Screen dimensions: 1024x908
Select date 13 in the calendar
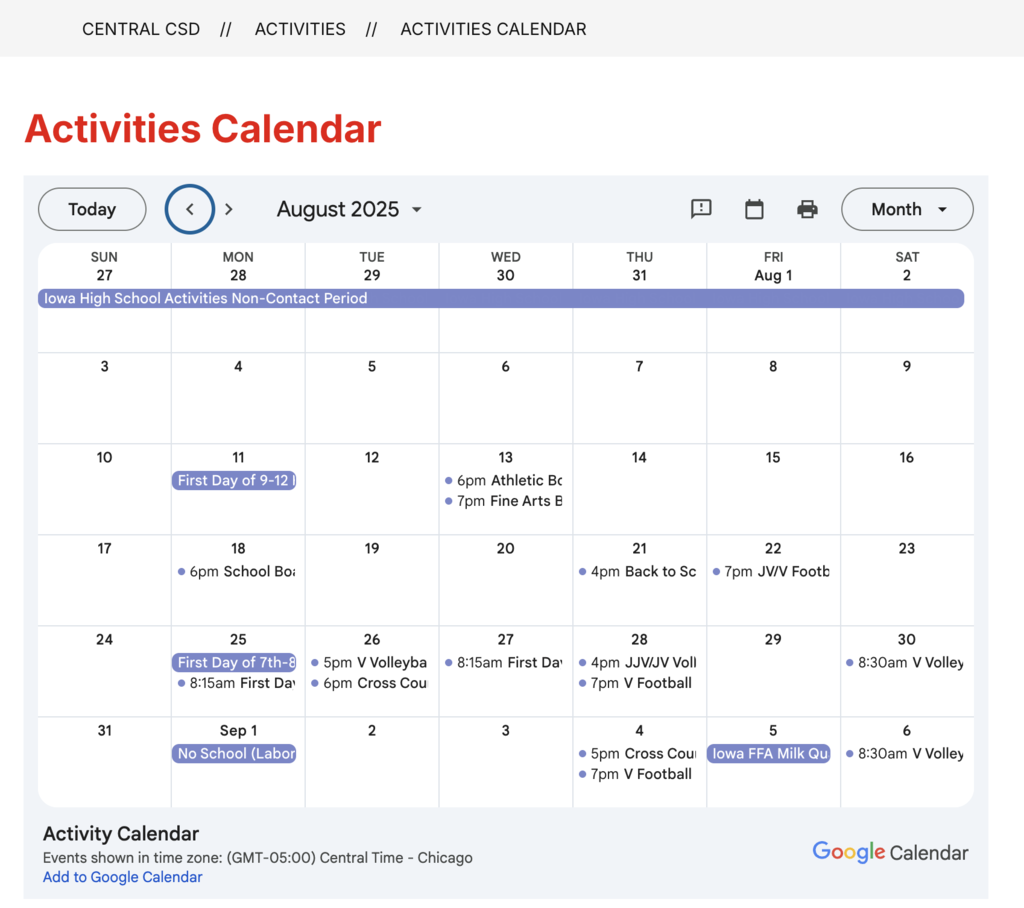pos(505,457)
